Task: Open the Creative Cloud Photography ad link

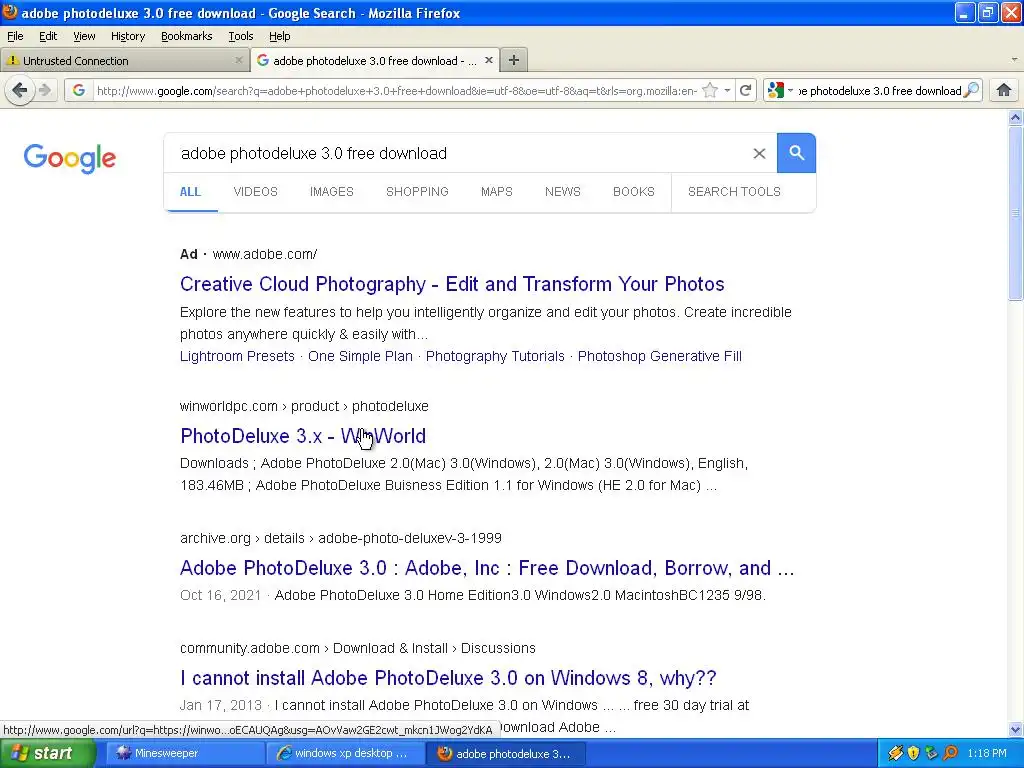Action: tap(452, 284)
